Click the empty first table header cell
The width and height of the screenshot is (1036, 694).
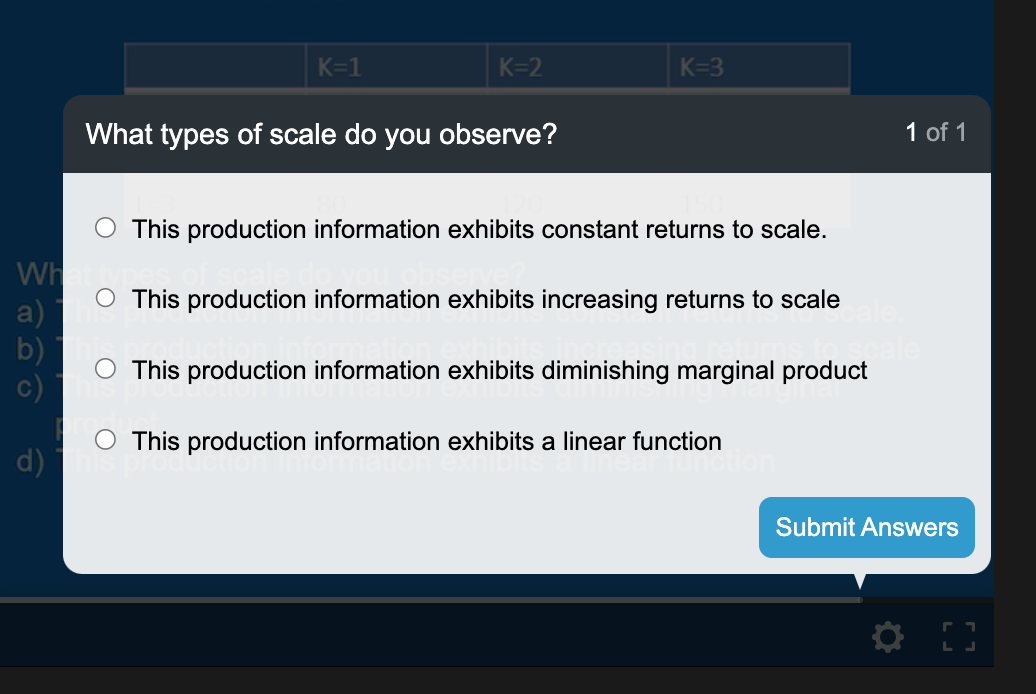[x=215, y=67]
